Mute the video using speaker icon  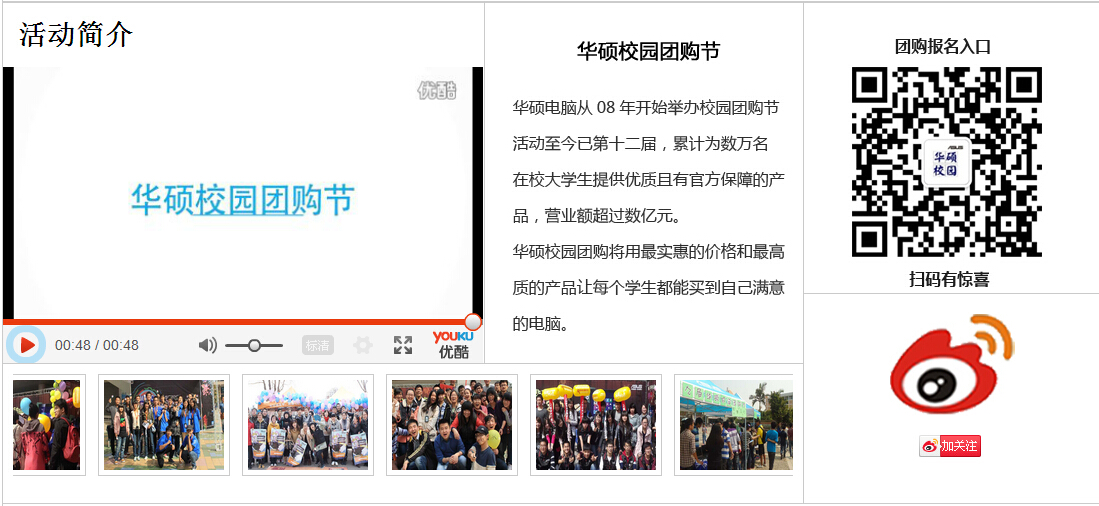pos(207,345)
